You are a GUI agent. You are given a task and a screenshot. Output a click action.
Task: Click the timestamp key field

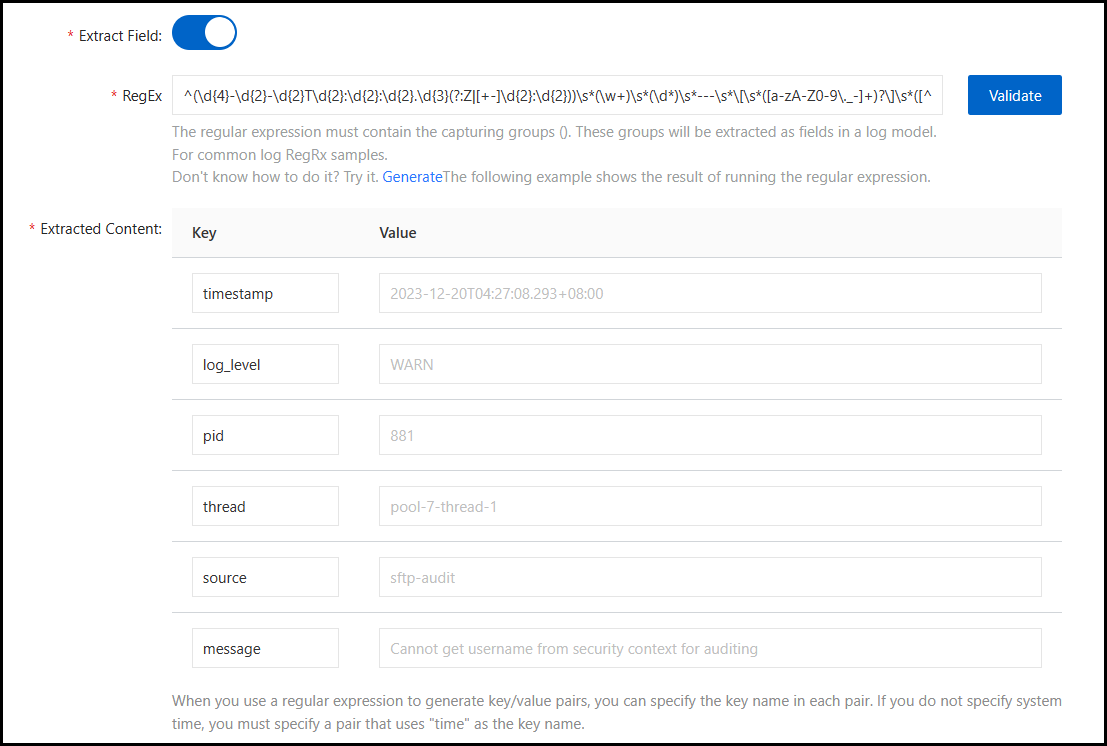coord(265,294)
